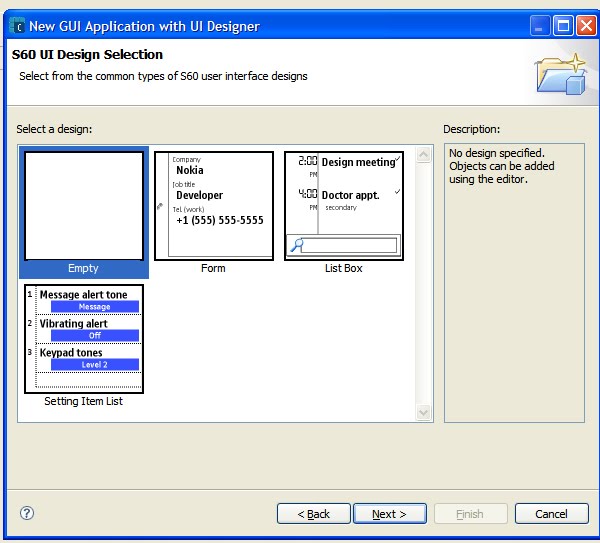Click the scroll down arrow of design list
This screenshot has width=600, height=543.
coord(424,413)
